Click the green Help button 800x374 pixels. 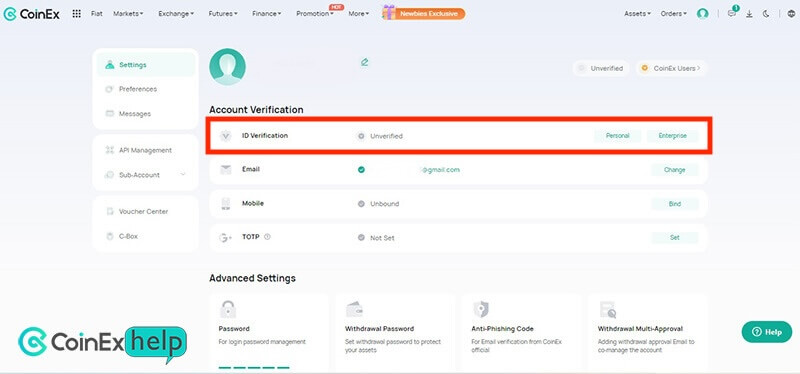pos(767,332)
